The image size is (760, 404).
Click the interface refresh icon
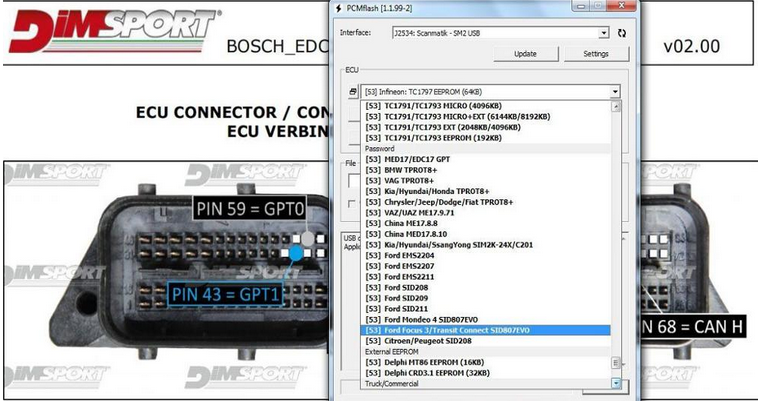pyautogui.click(x=622, y=33)
